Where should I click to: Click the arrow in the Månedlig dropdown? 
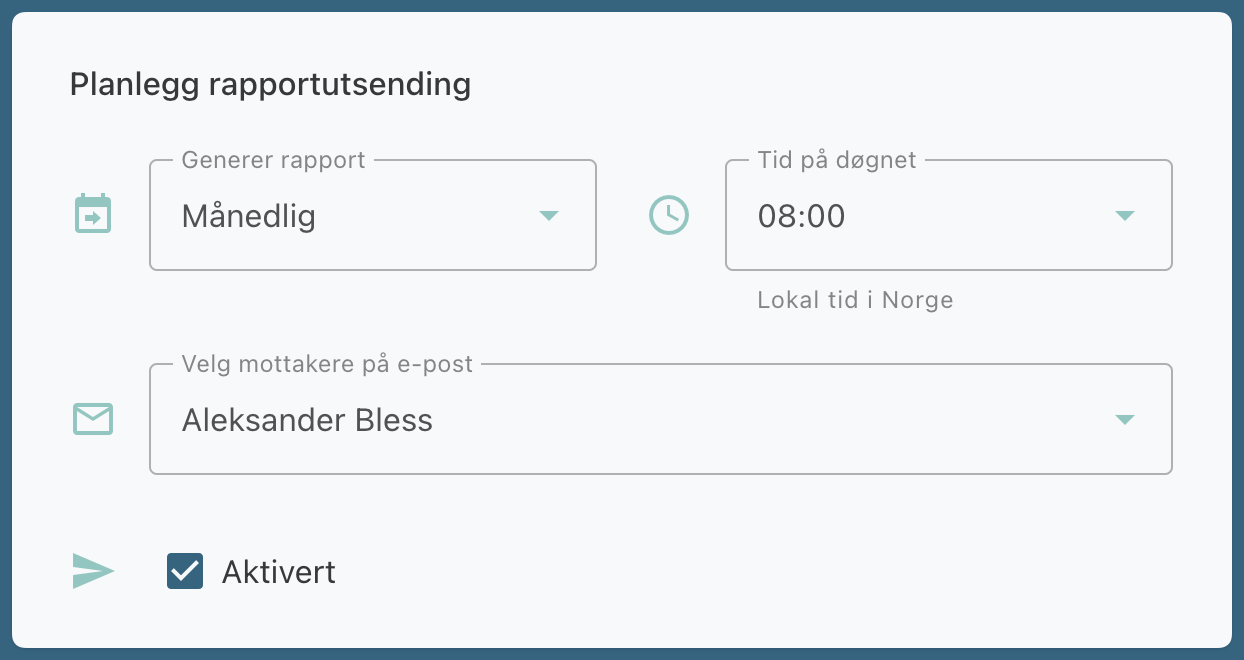pos(548,216)
